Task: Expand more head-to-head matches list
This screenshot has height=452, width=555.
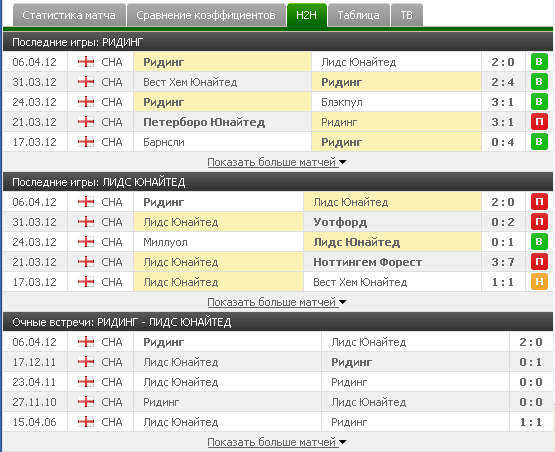Action: point(276,442)
